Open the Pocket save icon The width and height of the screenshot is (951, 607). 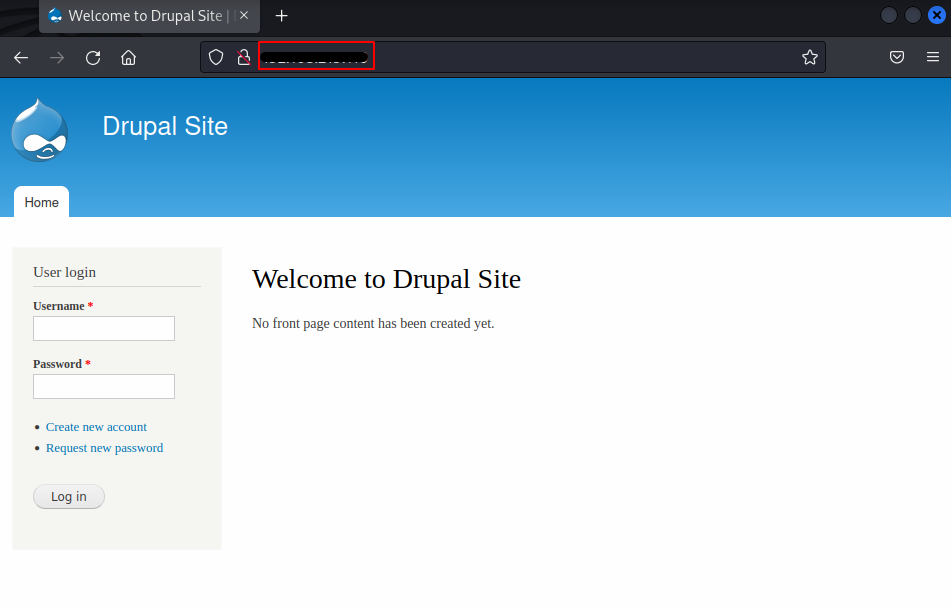pos(897,58)
